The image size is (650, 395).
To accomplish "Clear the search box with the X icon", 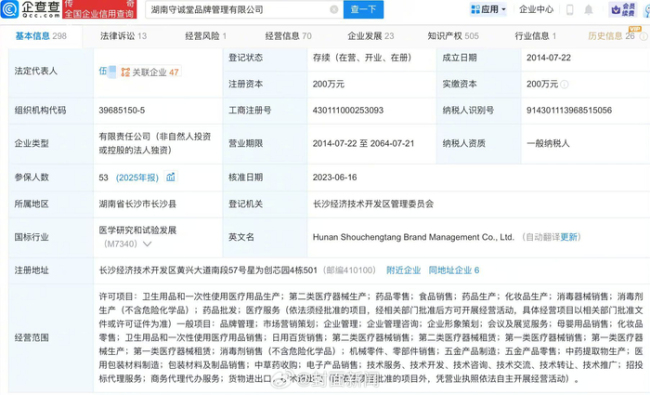I will pos(334,10).
